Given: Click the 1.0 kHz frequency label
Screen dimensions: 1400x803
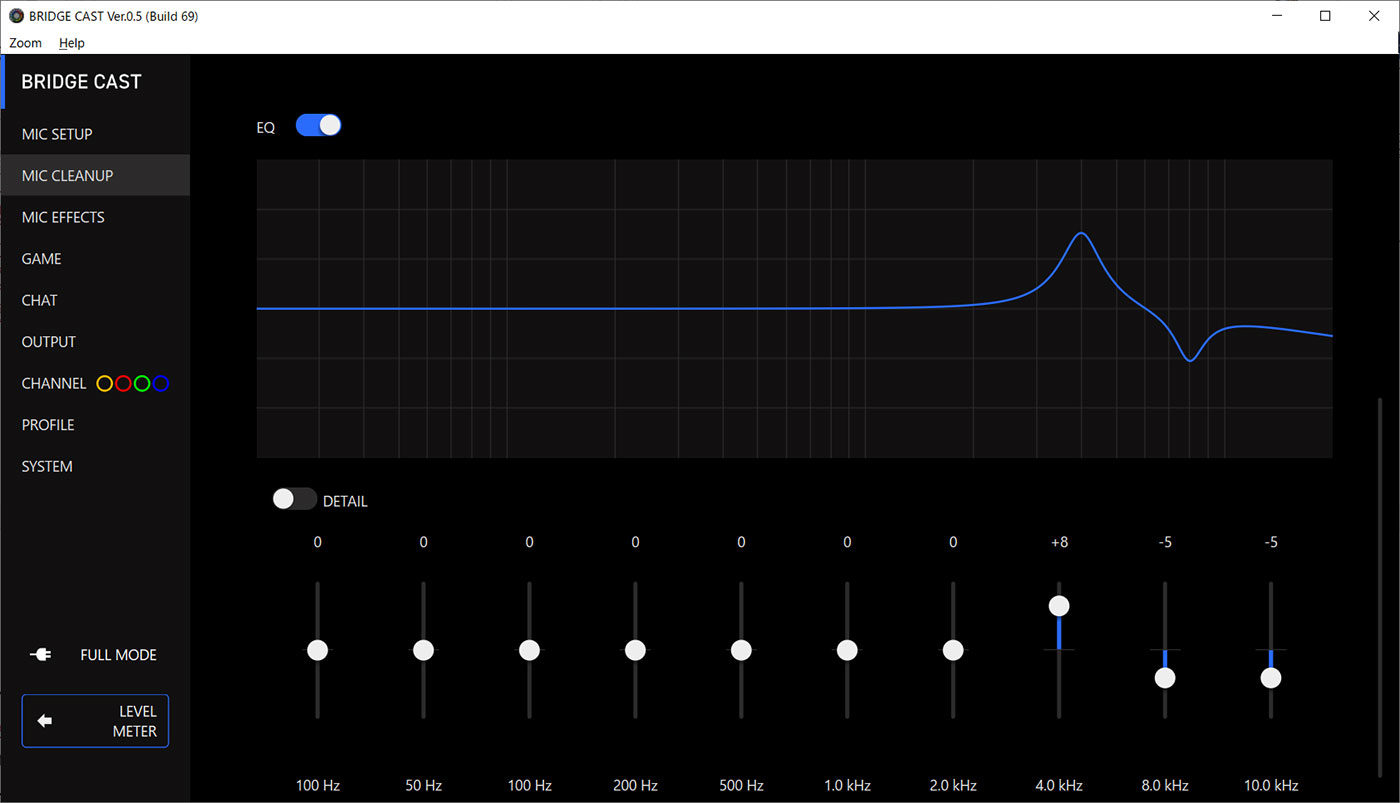Looking at the screenshot, I should (847, 785).
